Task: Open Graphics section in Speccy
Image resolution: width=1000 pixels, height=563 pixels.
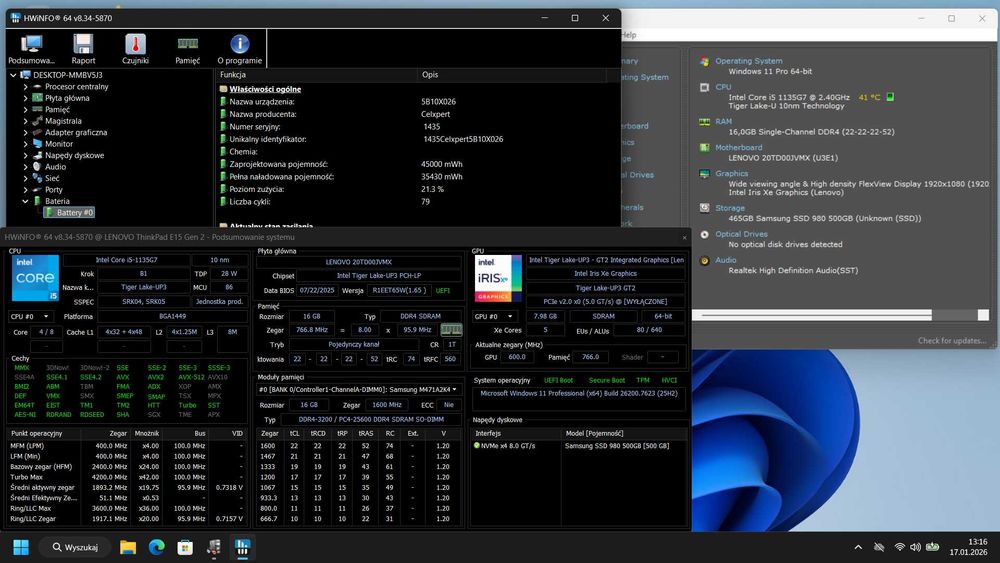Action: click(731, 173)
